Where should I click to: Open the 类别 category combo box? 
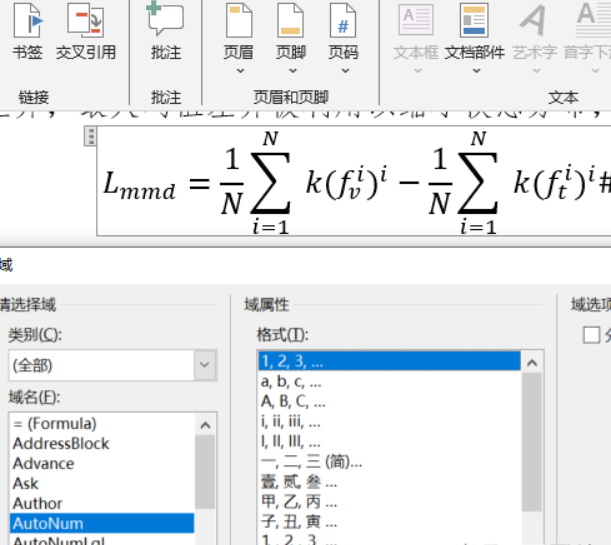coord(113,365)
